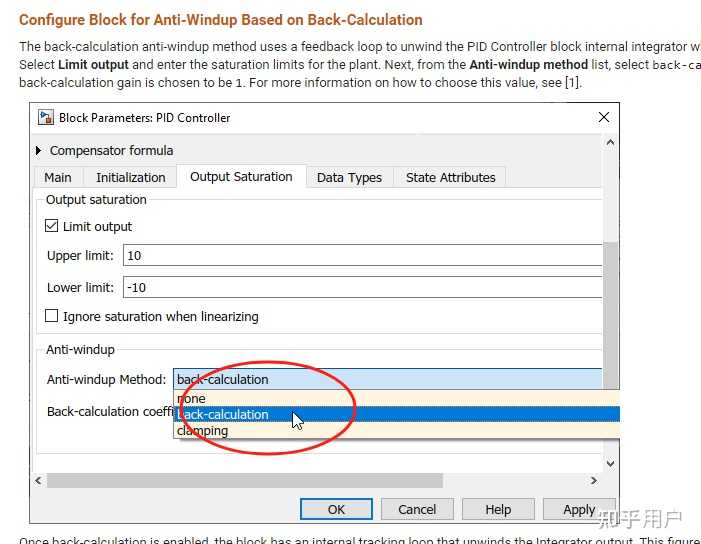
Task: Go to the Data Types tab
Action: pos(349,177)
